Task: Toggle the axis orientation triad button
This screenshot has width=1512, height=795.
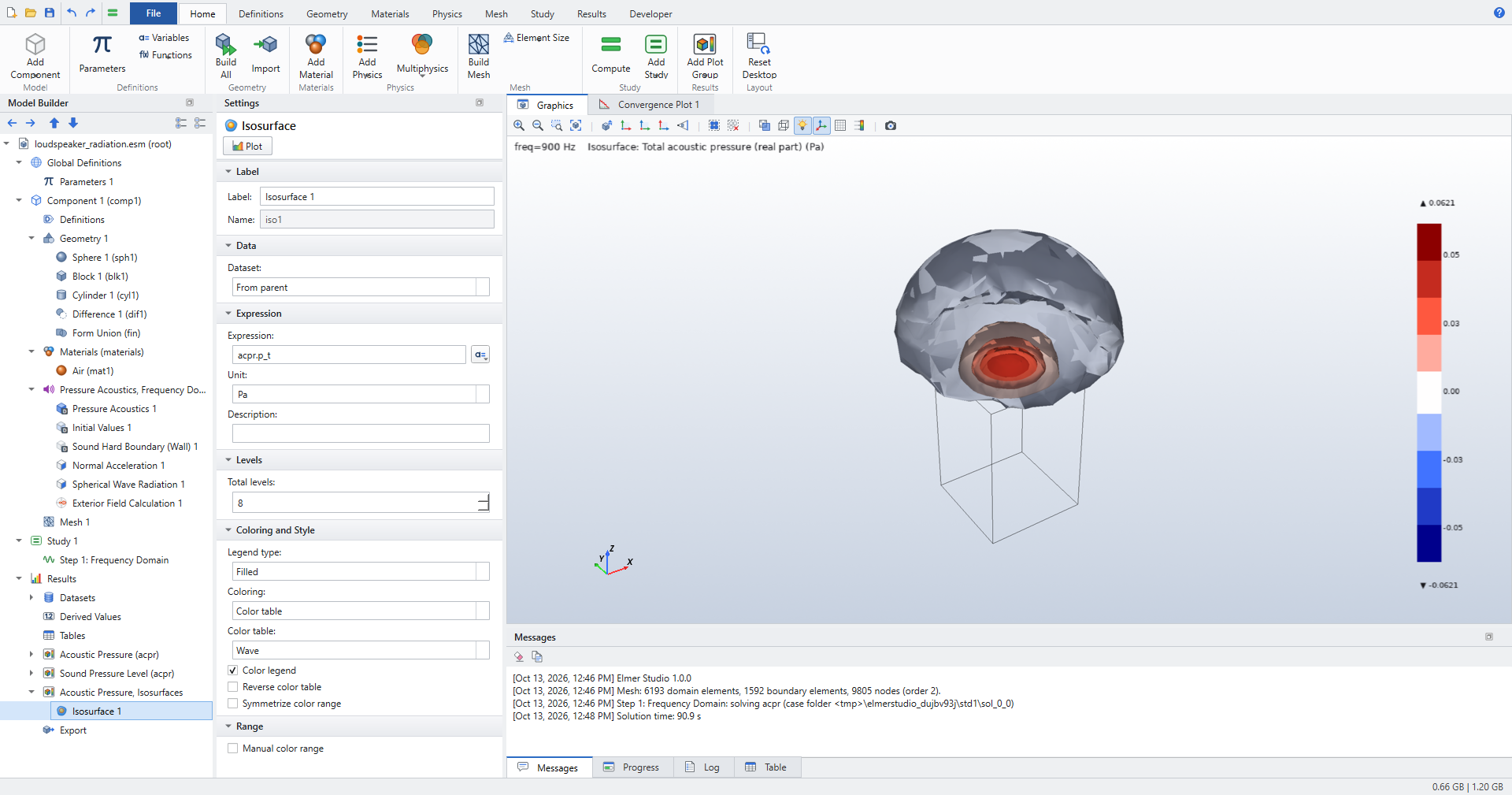Action: tap(821, 125)
